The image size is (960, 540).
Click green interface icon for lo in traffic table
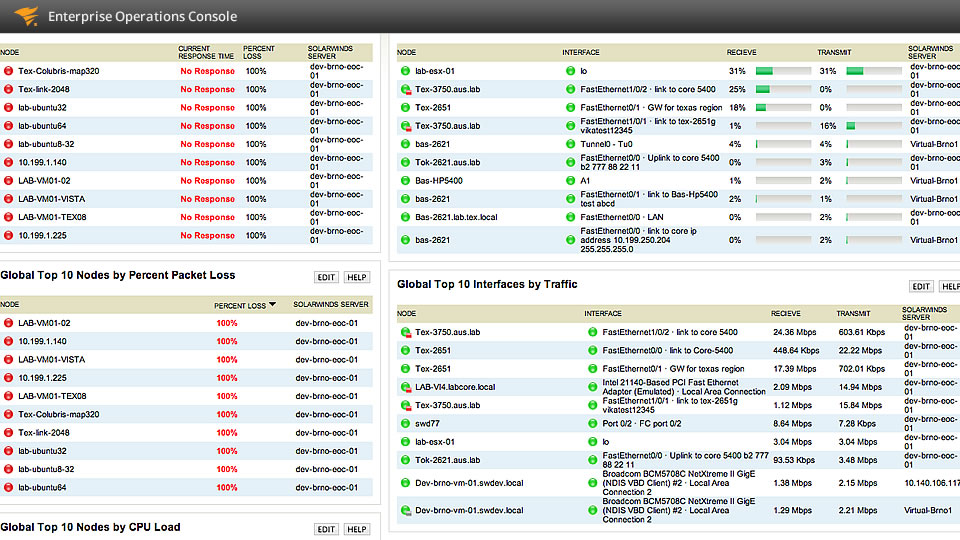[x=592, y=442]
